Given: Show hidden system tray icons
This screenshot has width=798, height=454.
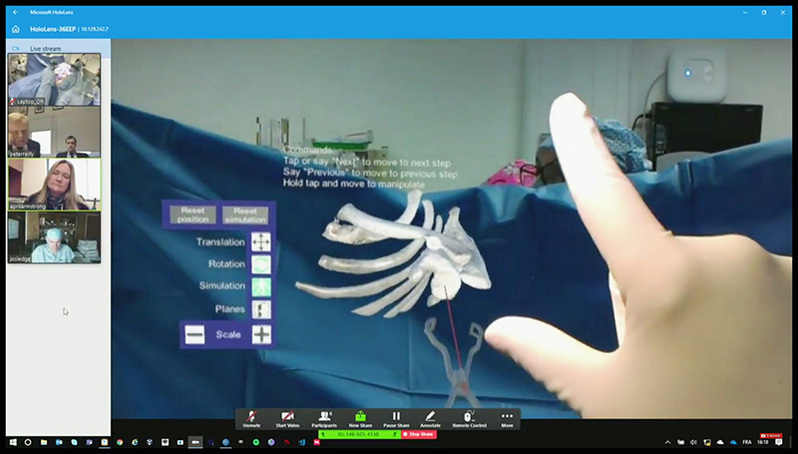Looking at the screenshot, I should (x=668, y=443).
